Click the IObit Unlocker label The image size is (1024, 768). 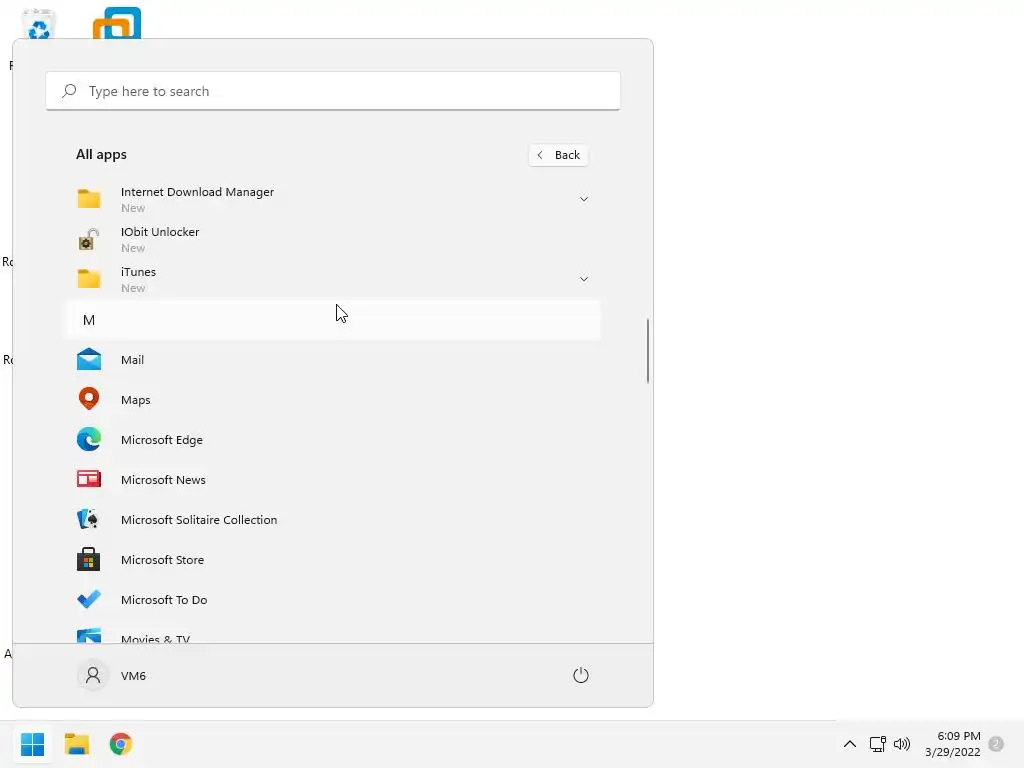160,232
